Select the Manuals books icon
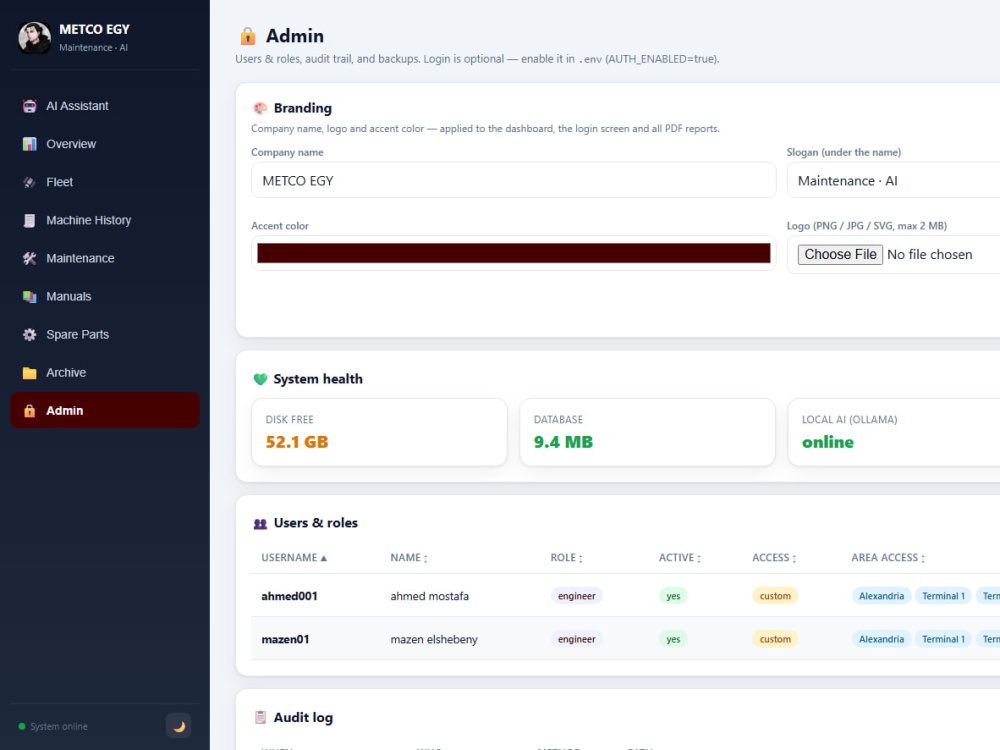 coord(29,297)
